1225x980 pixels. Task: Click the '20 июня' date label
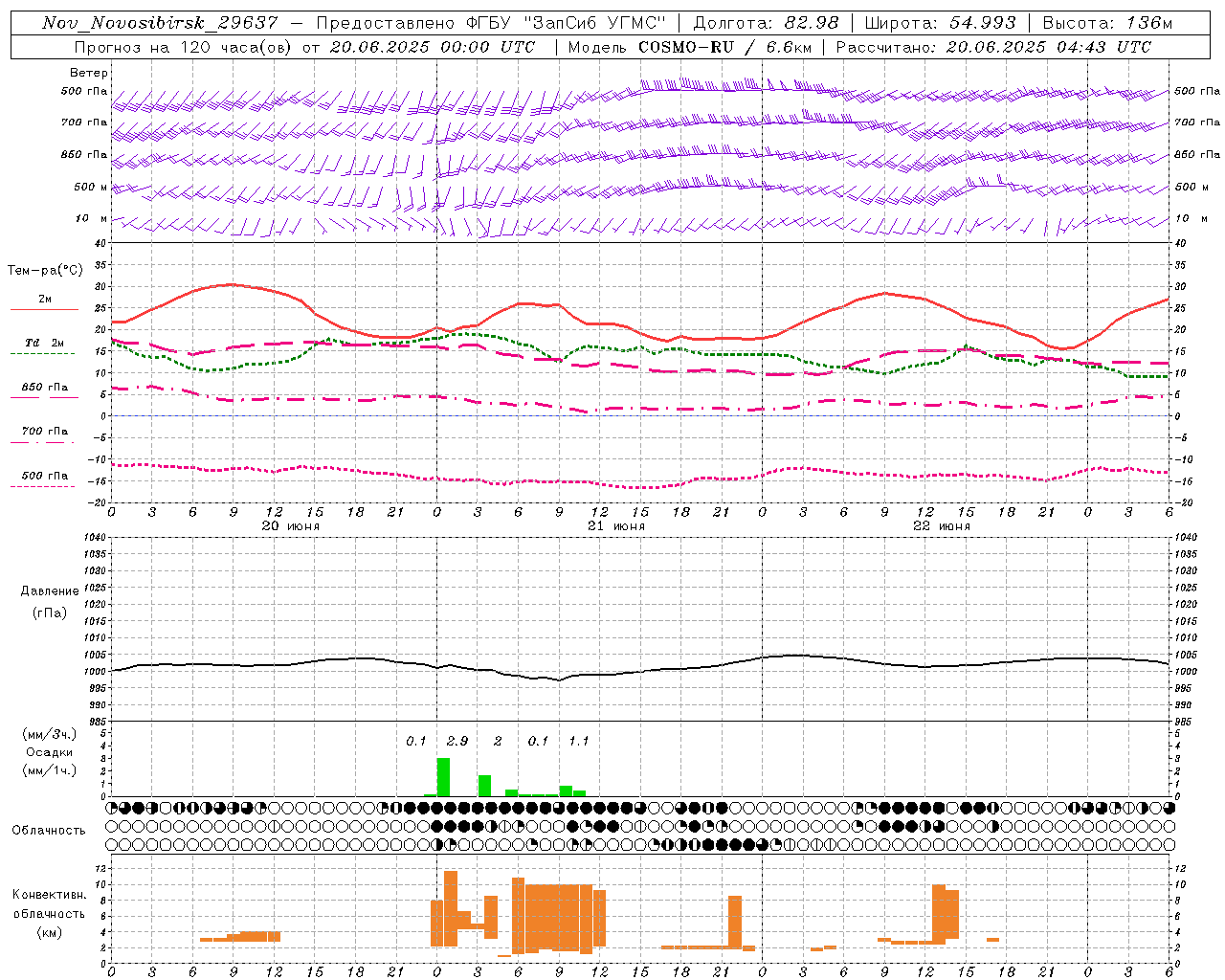click(291, 526)
